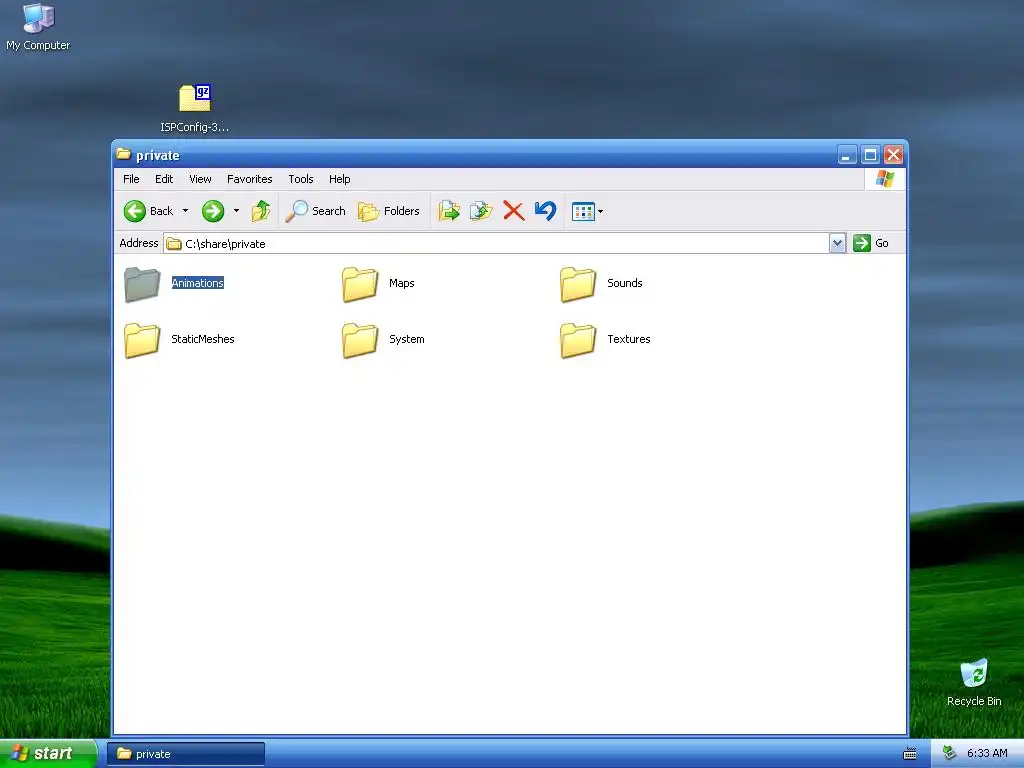This screenshot has height=768, width=1024.
Task: Select the Textures folder icon
Action: pos(578,340)
